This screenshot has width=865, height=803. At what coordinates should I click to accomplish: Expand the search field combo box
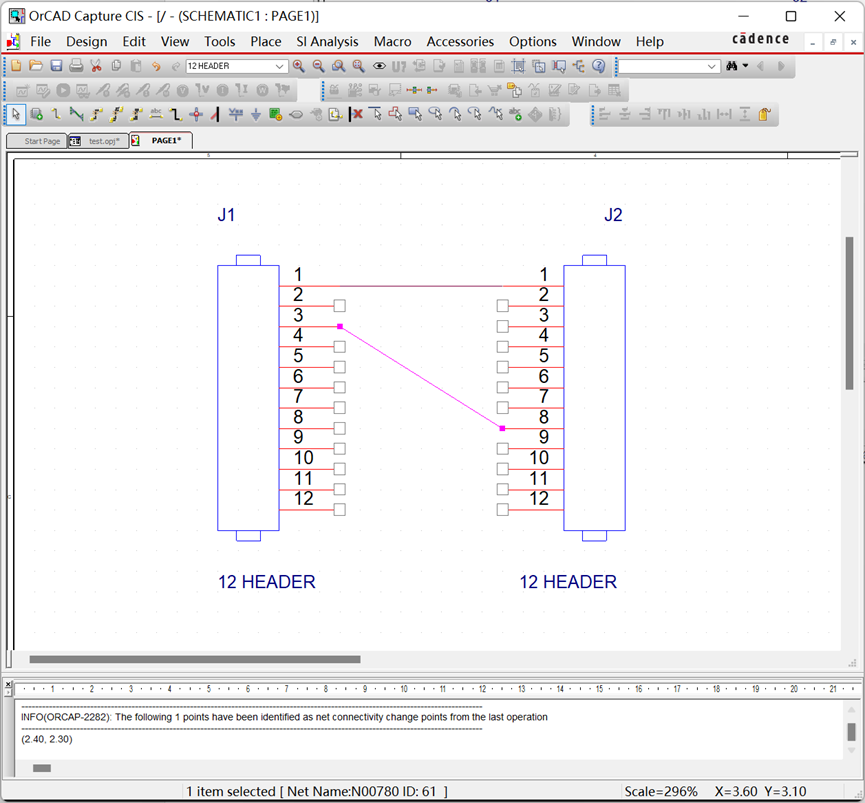(710, 66)
